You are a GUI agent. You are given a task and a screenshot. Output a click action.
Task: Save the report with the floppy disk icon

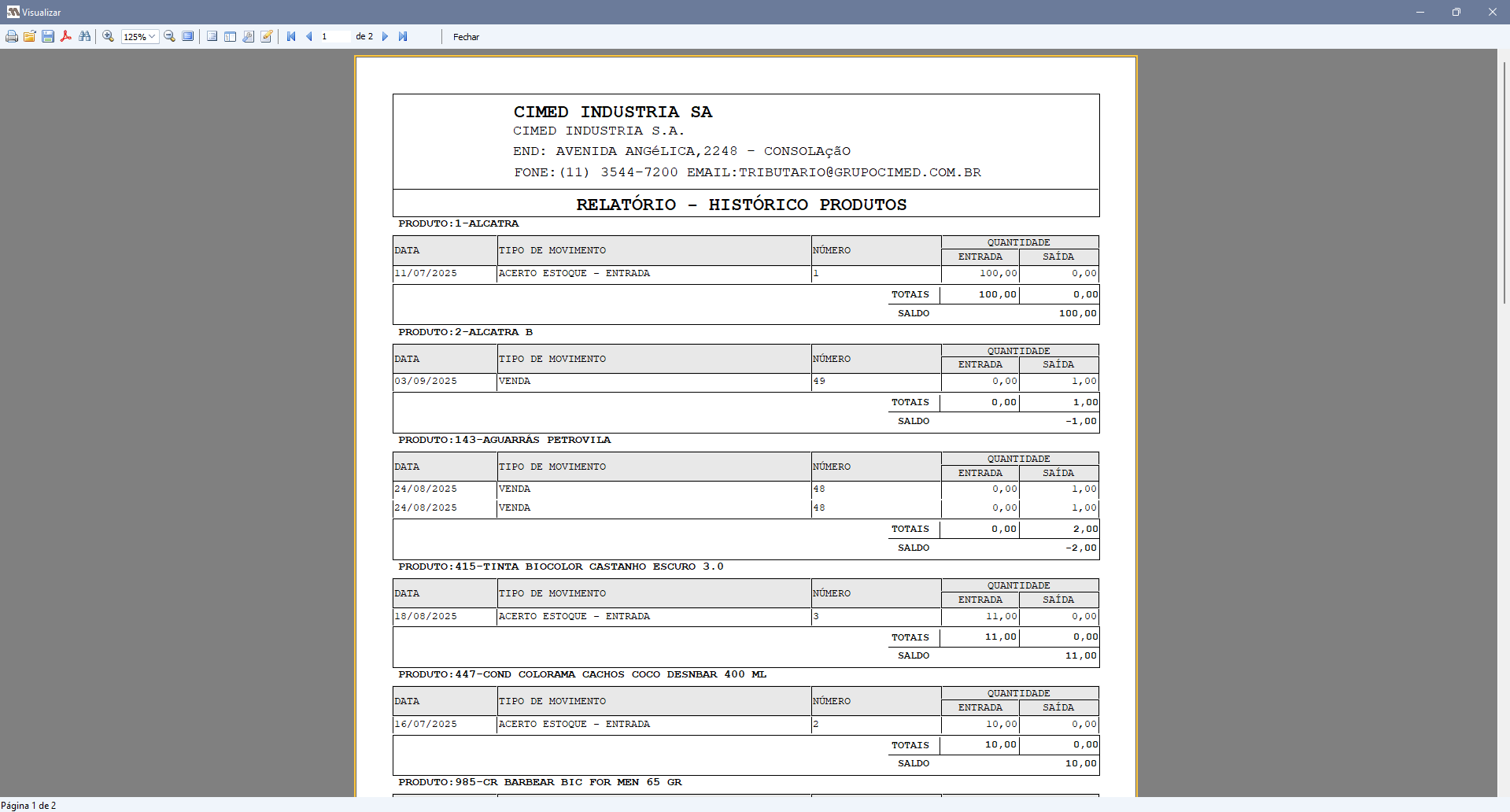48,37
